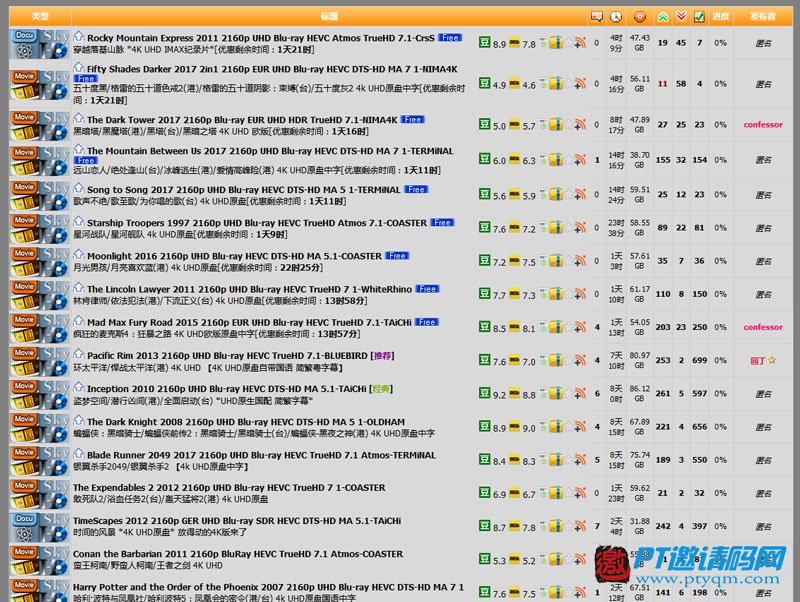Open uploader 厨丁 on Pacific Rim row

coord(758,360)
